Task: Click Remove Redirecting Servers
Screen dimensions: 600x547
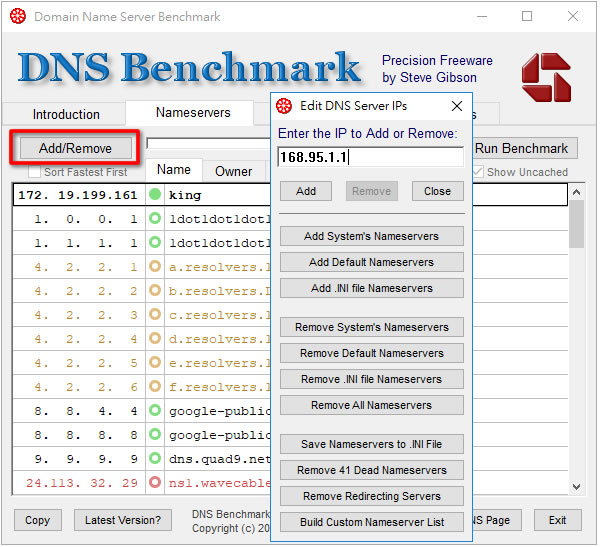Action: pos(372,496)
